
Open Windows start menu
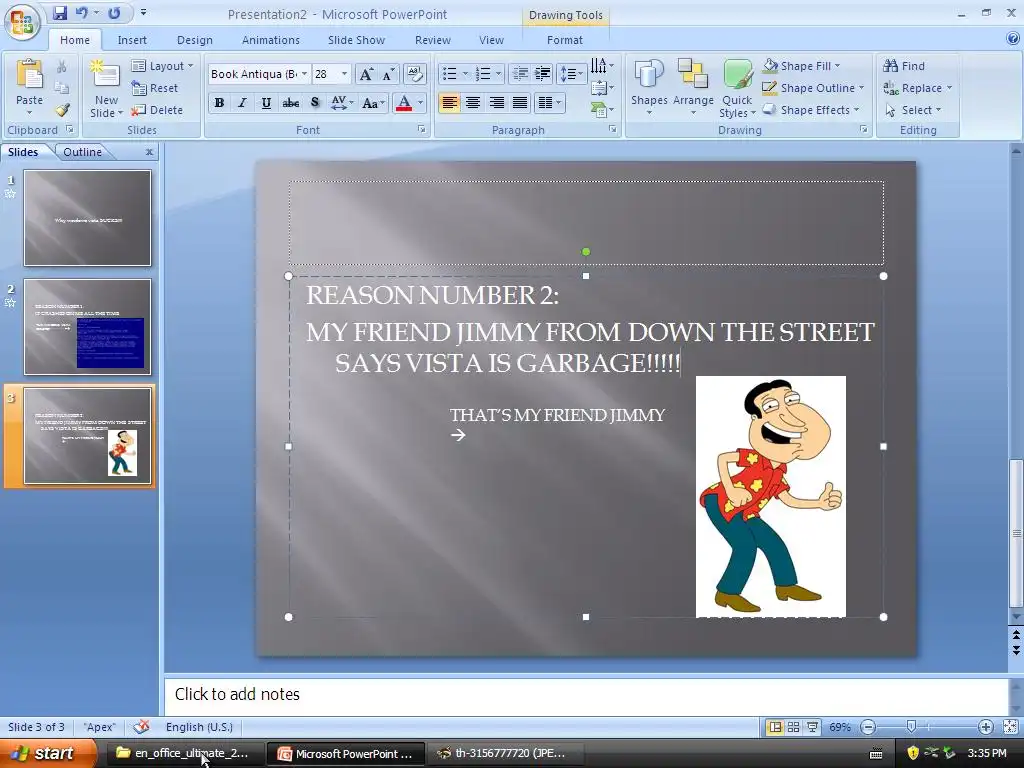pyautogui.click(x=47, y=753)
